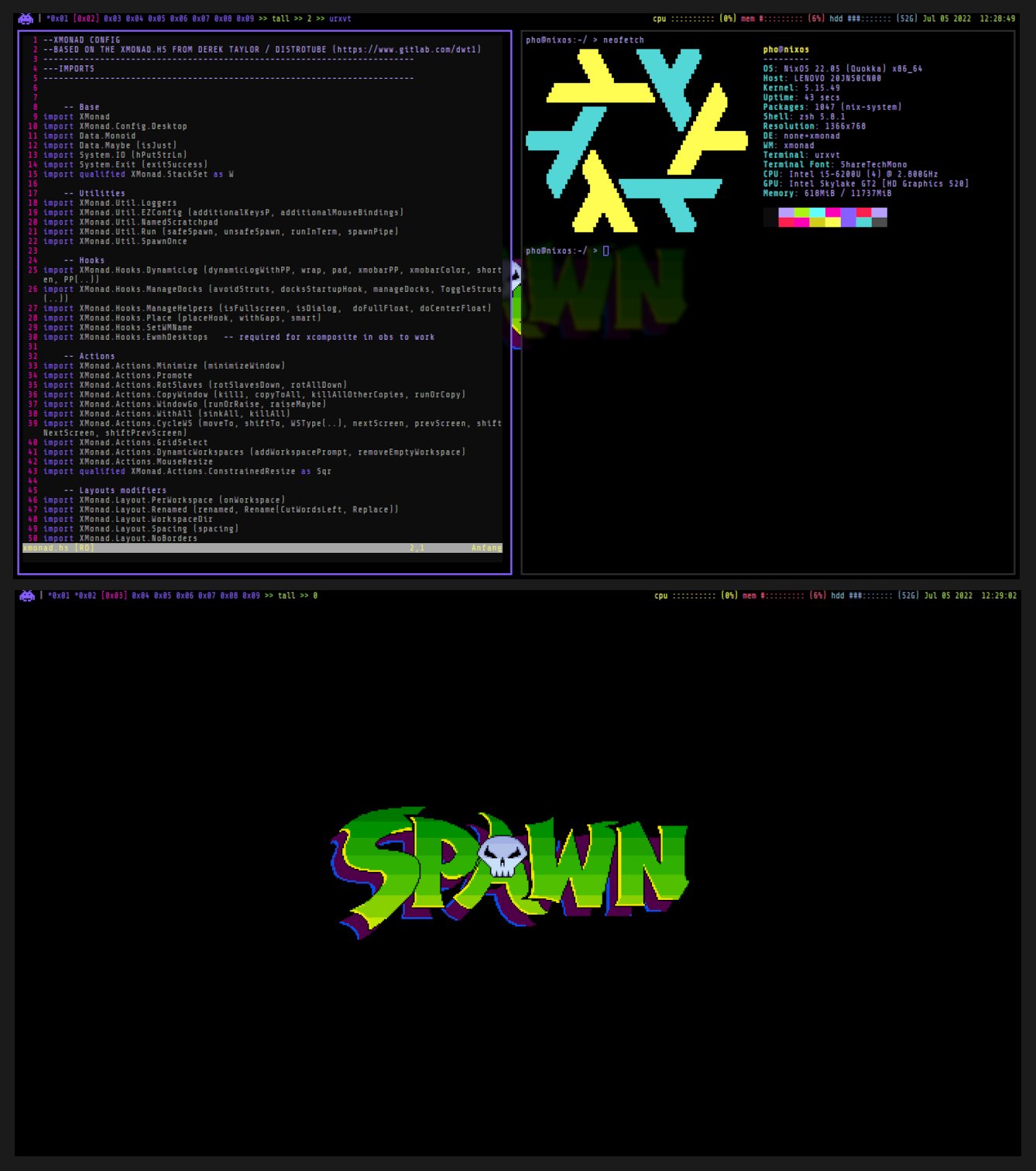
Task: Click the neofetch command prompt line
Action: pyautogui.click(x=585, y=40)
